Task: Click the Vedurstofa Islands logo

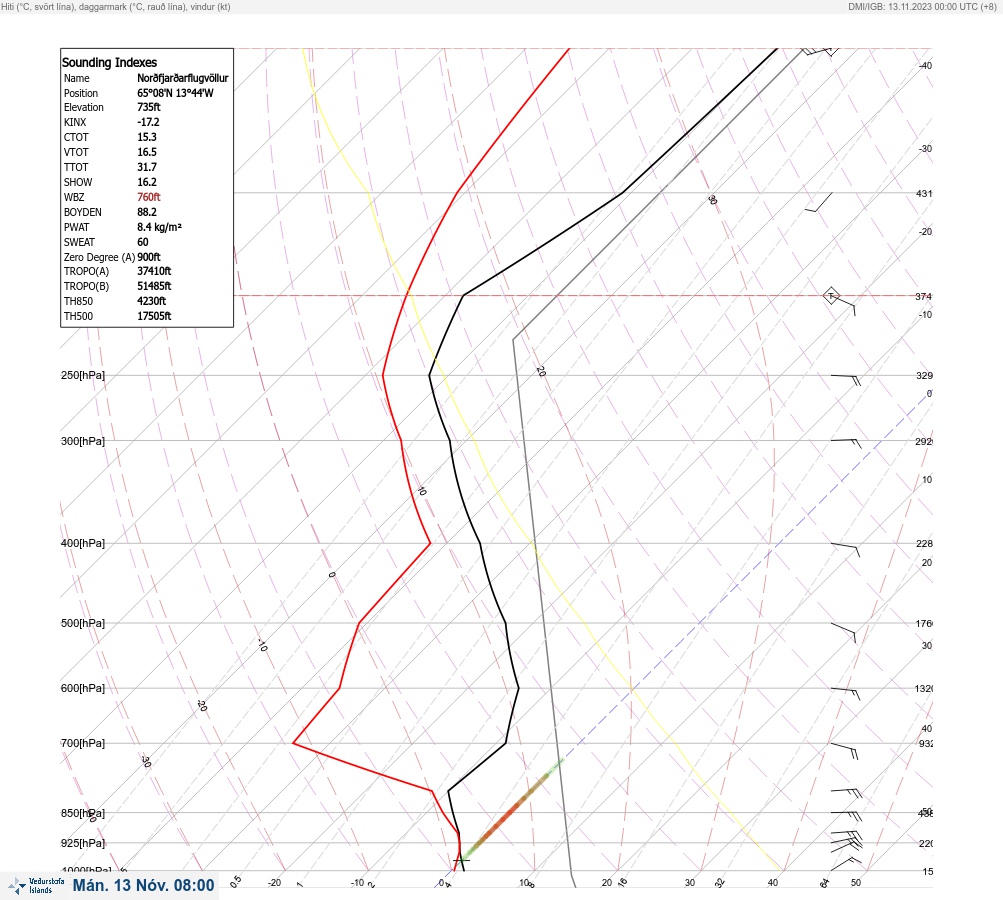Action: (37, 886)
